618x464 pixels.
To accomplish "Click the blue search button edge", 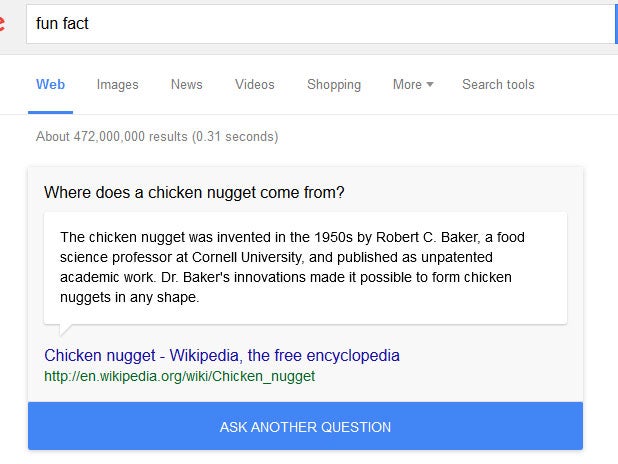I will (615, 23).
